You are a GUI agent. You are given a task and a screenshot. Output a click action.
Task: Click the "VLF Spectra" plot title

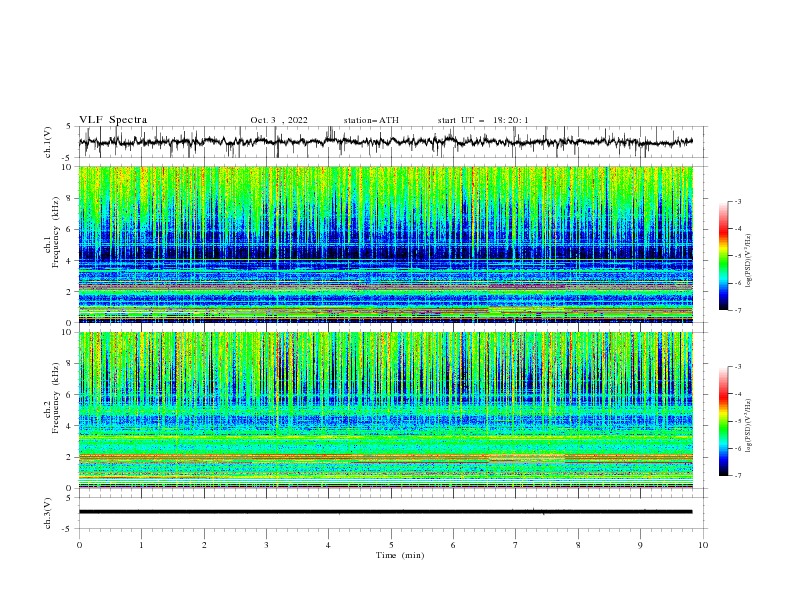113,120
